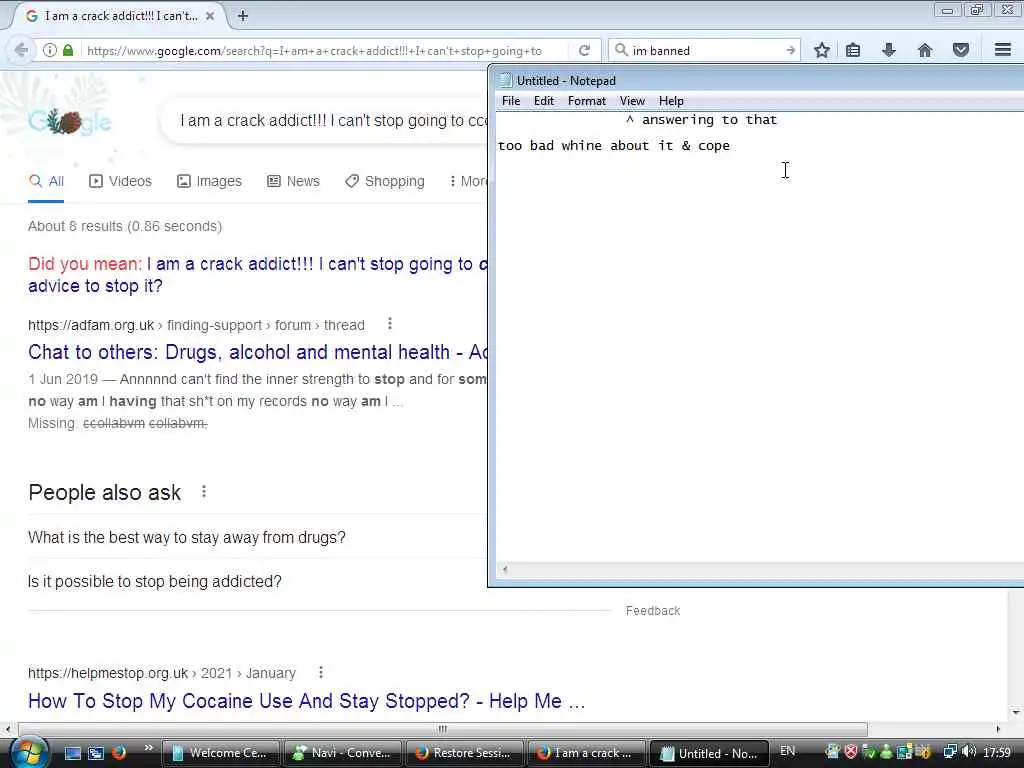Click Show Desktop quick launch icon
Image resolution: width=1024 pixels, height=768 pixels.
point(72,753)
